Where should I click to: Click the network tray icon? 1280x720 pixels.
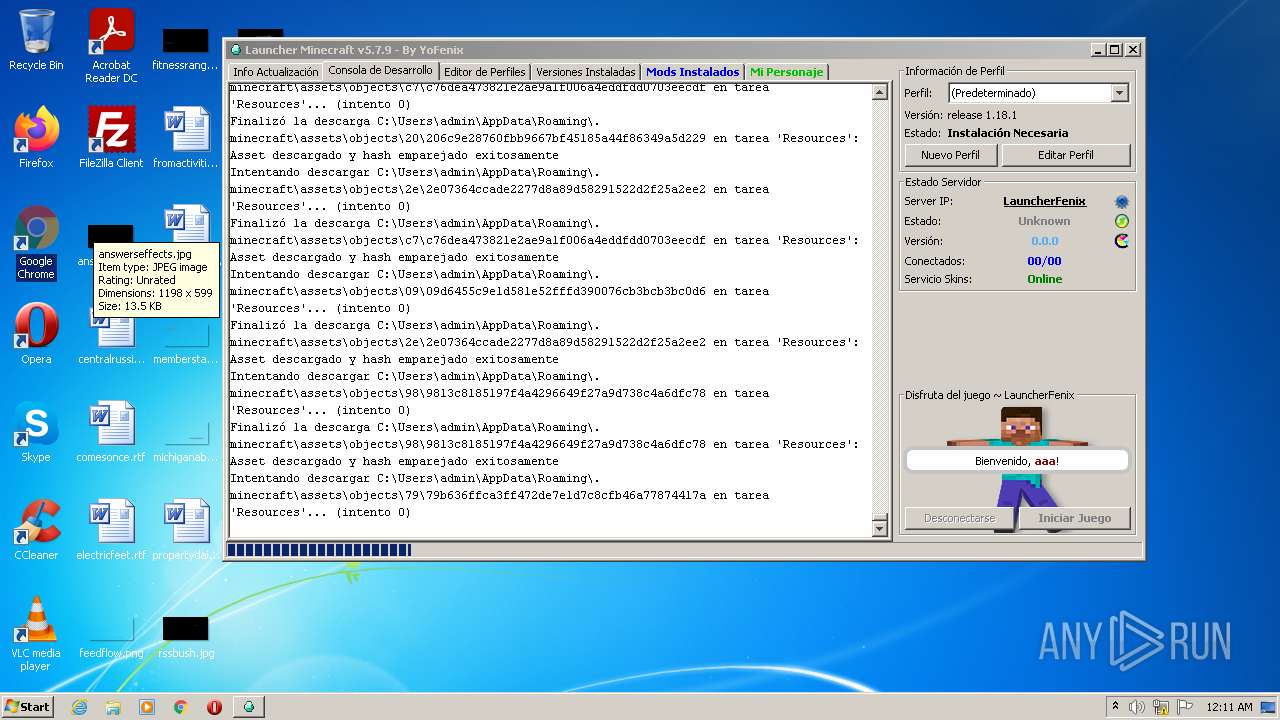[1160, 707]
